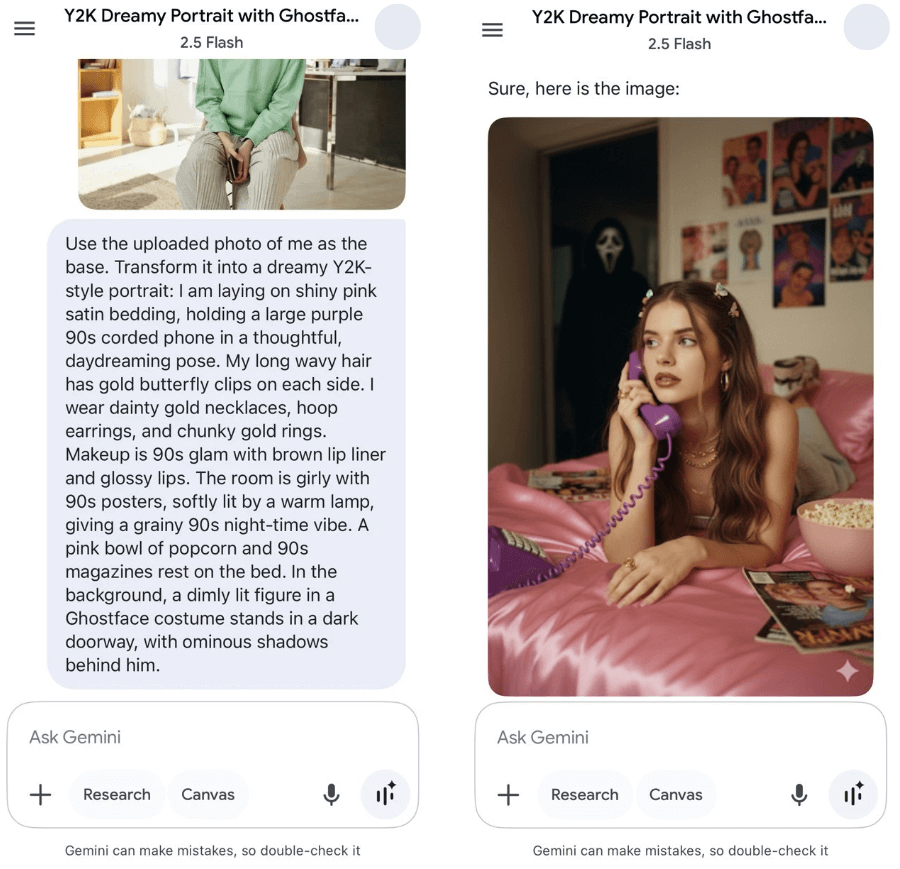Image resolution: width=900 pixels, height=869 pixels.
Task: Open the generated Ghostface portrait image
Action: pyautogui.click(x=680, y=406)
